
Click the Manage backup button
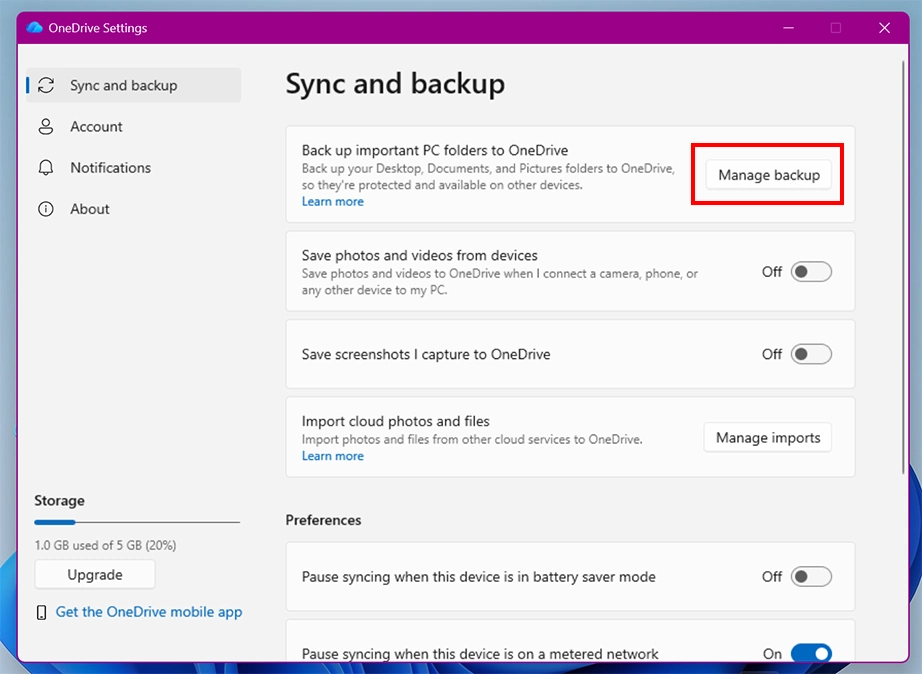pyautogui.click(x=769, y=175)
